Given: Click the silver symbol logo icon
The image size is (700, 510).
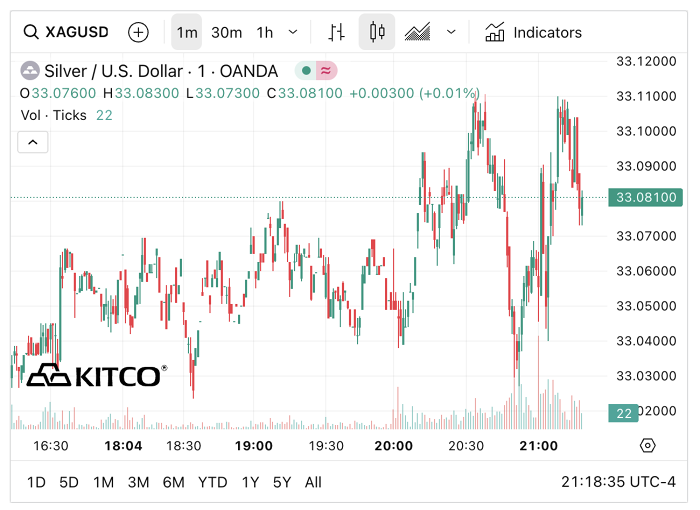Looking at the screenshot, I should point(30,71).
